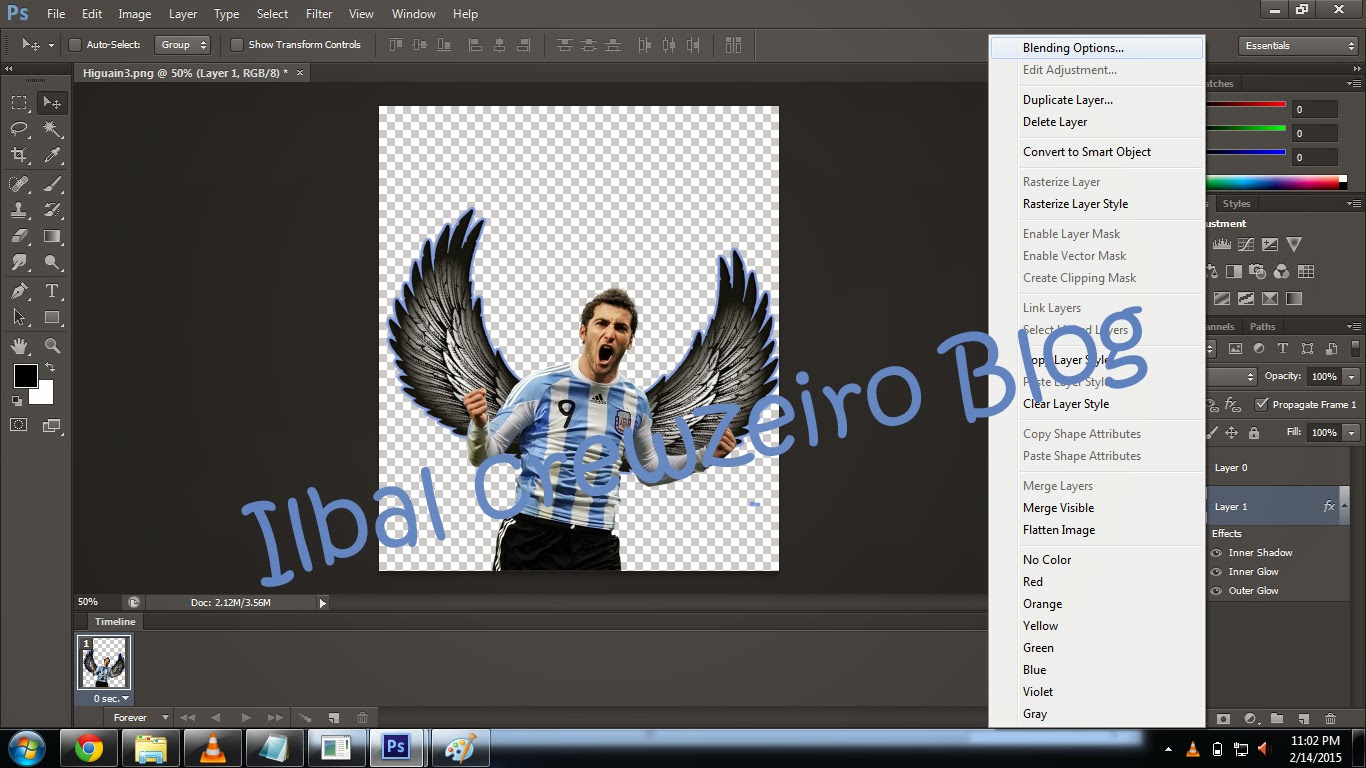Switch to the Styles panel tab
Image resolution: width=1366 pixels, height=768 pixels.
coord(1236,204)
